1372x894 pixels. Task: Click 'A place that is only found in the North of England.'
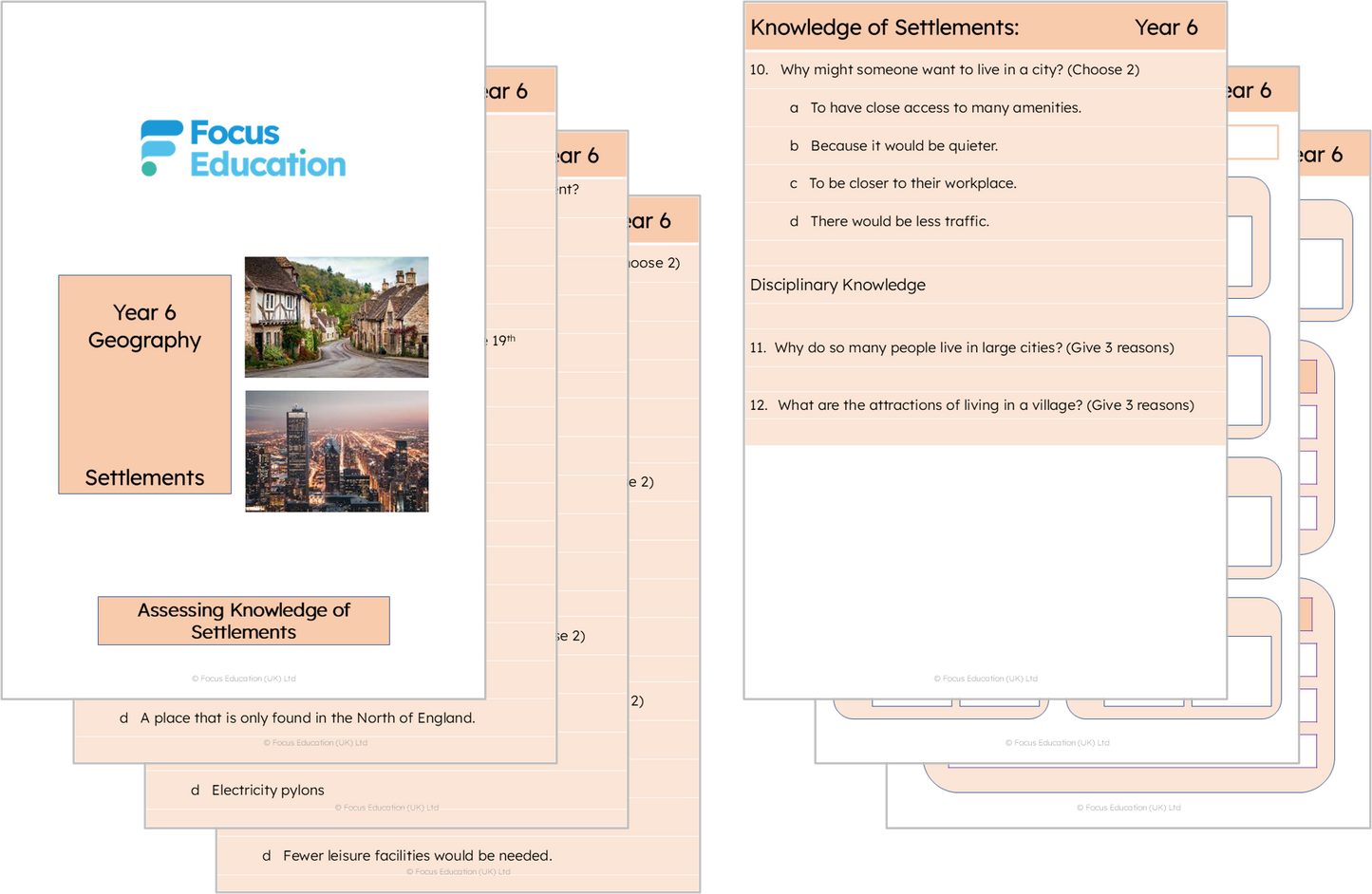[x=308, y=717]
